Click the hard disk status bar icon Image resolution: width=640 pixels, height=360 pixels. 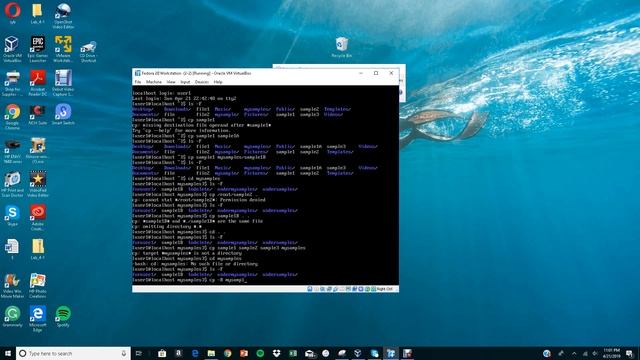309,289
